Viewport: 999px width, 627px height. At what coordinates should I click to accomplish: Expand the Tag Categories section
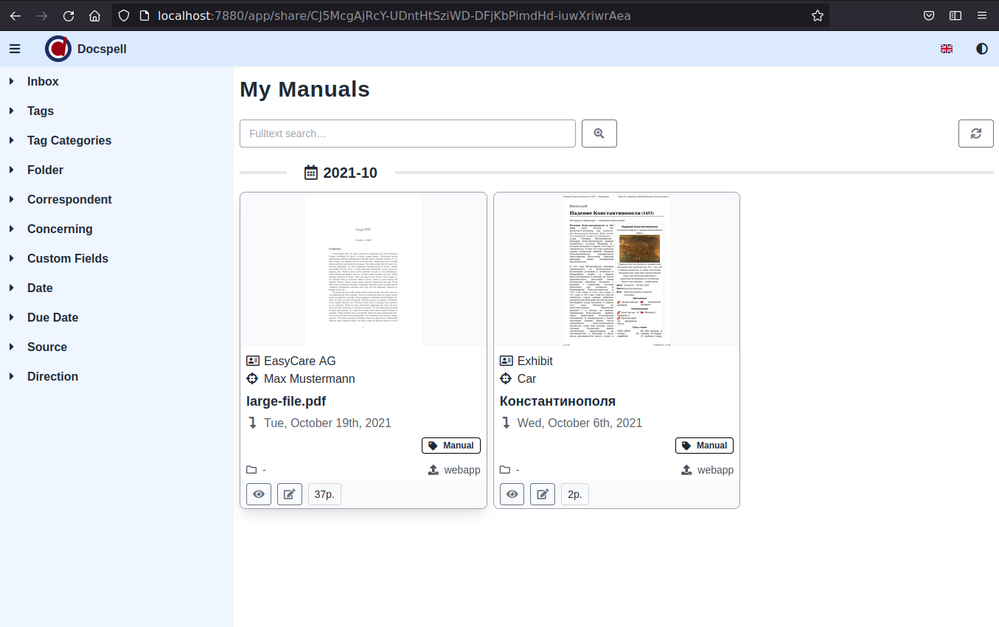68,141
